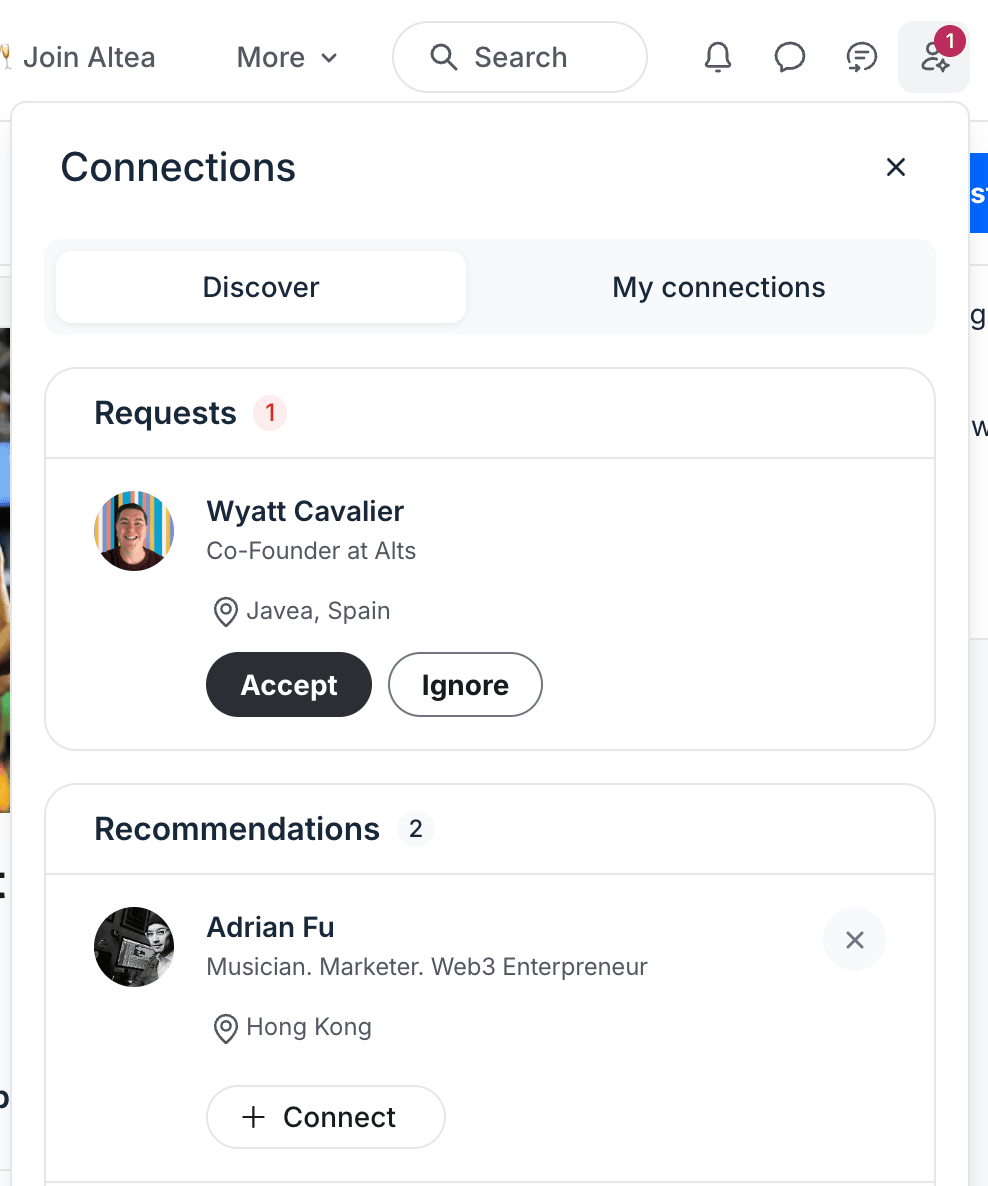Connect with Adrian Fu
This screenshot has width=988, height=1186.
pos(326,1117)
